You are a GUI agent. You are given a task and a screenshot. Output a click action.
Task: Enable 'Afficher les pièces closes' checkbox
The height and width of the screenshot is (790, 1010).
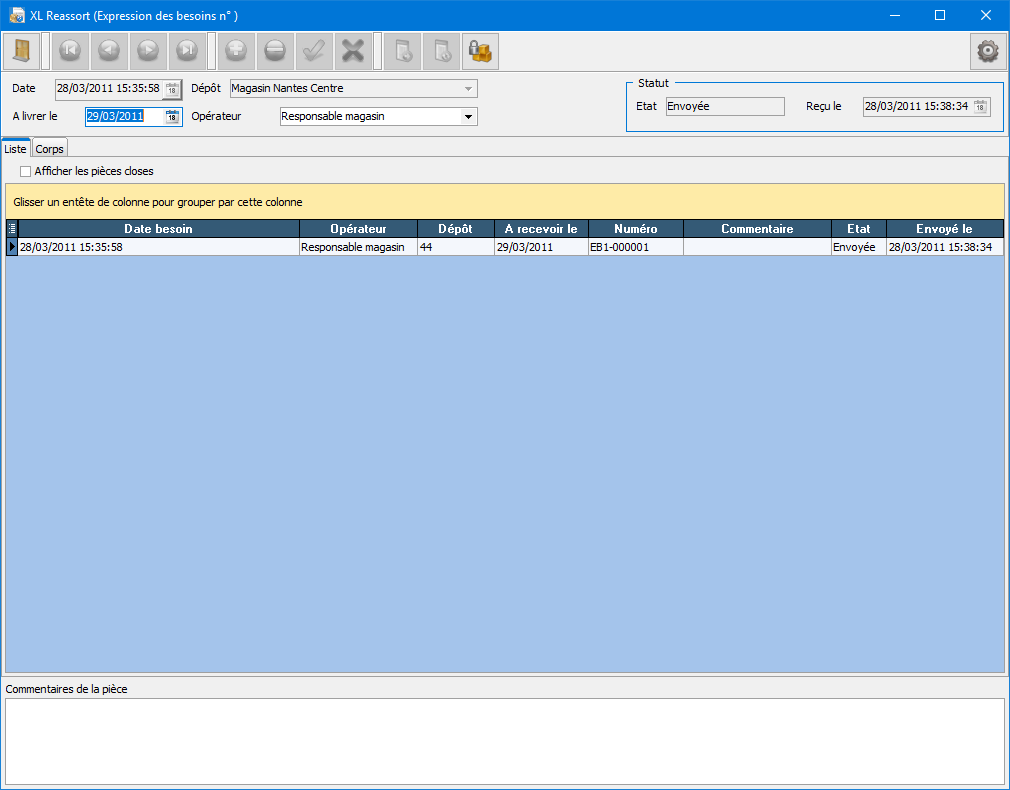(26, 171)
